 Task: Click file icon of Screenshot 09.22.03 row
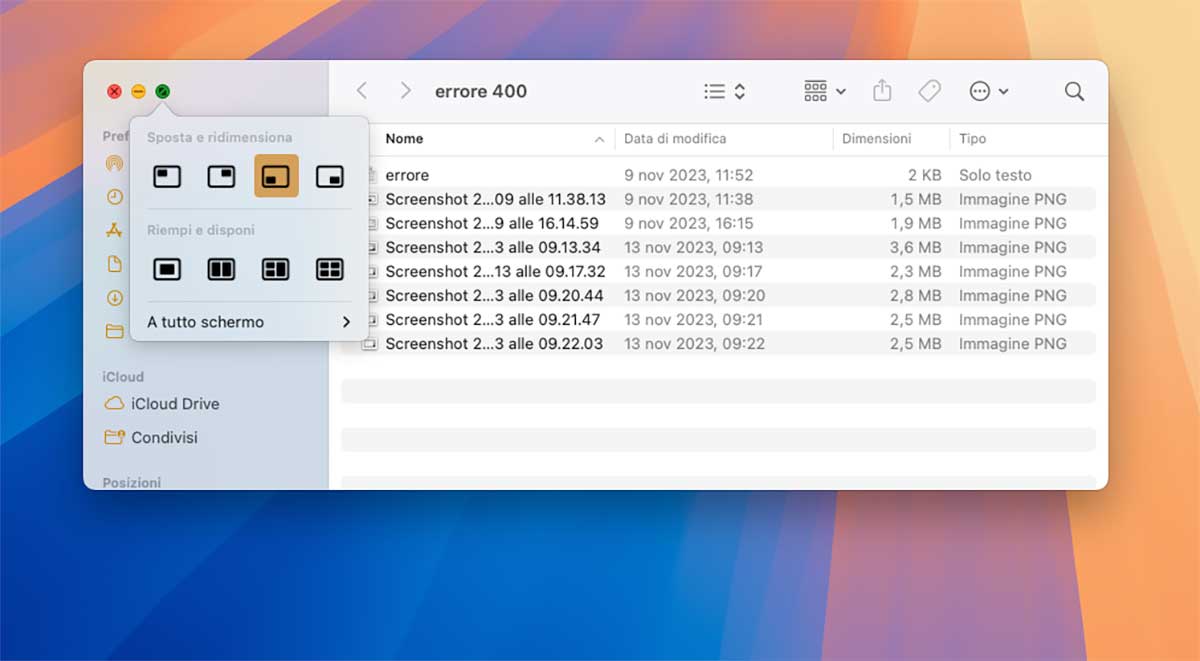[x=369, y=344]
